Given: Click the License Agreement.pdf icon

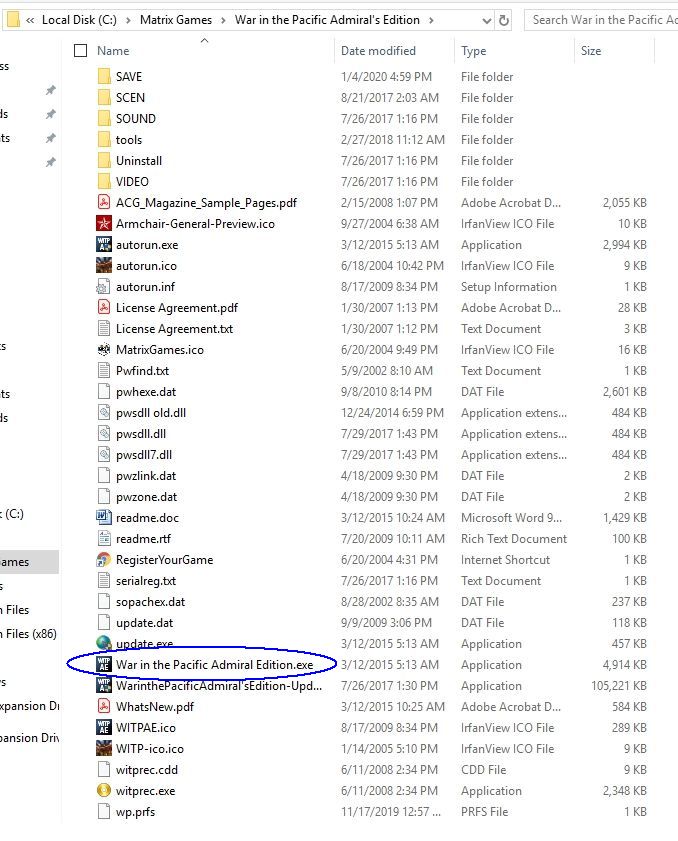Looking at the screenshot, I should 104,307.
